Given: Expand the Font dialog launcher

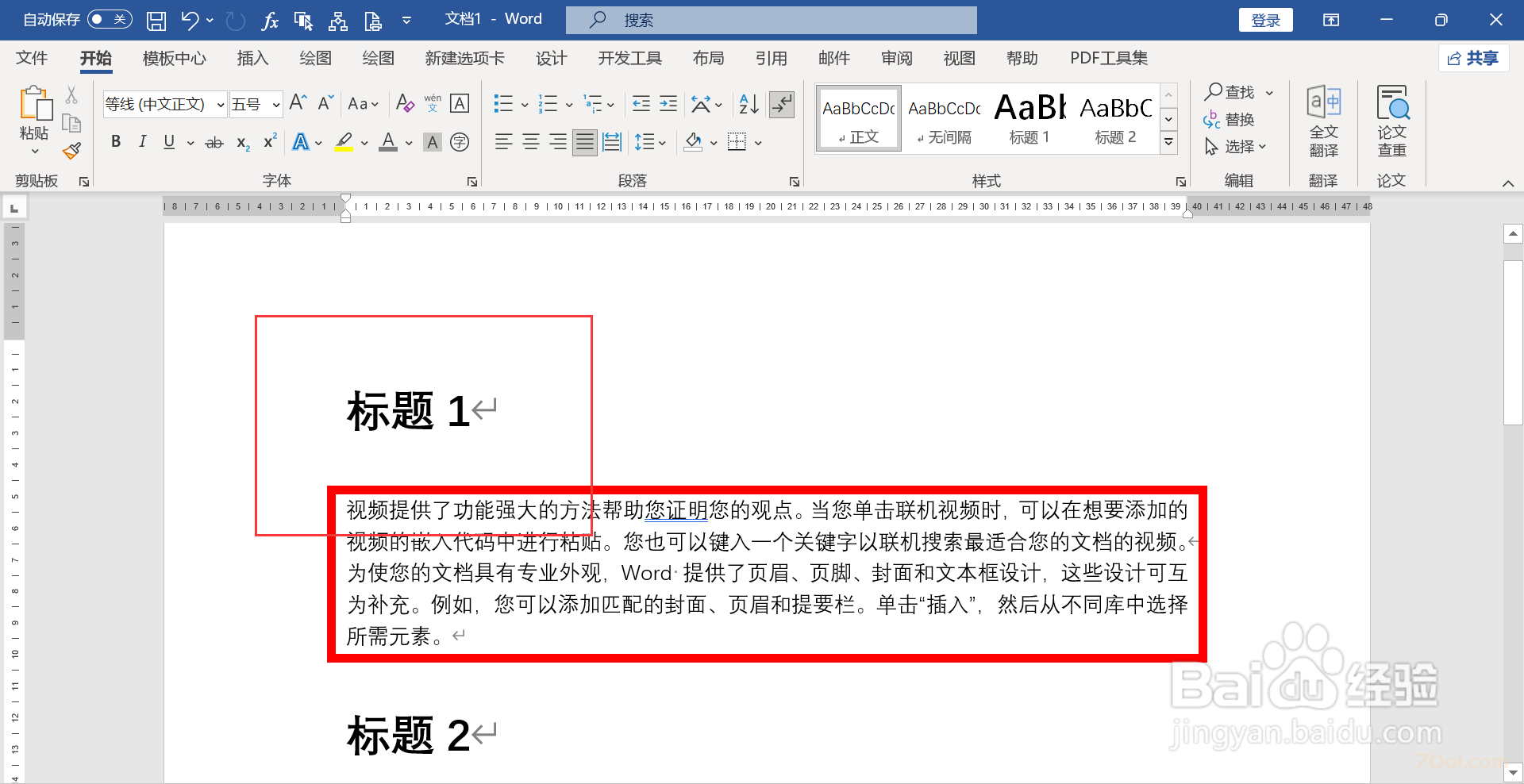Looking at the screenshot, I should [x=472, y=182].
